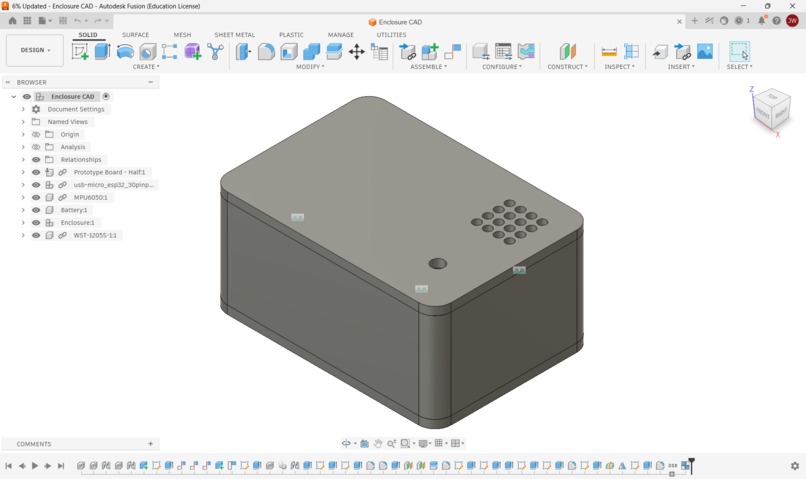Open the Change Parameters tool
806x479 pixels.
click(x=379, y=52)
